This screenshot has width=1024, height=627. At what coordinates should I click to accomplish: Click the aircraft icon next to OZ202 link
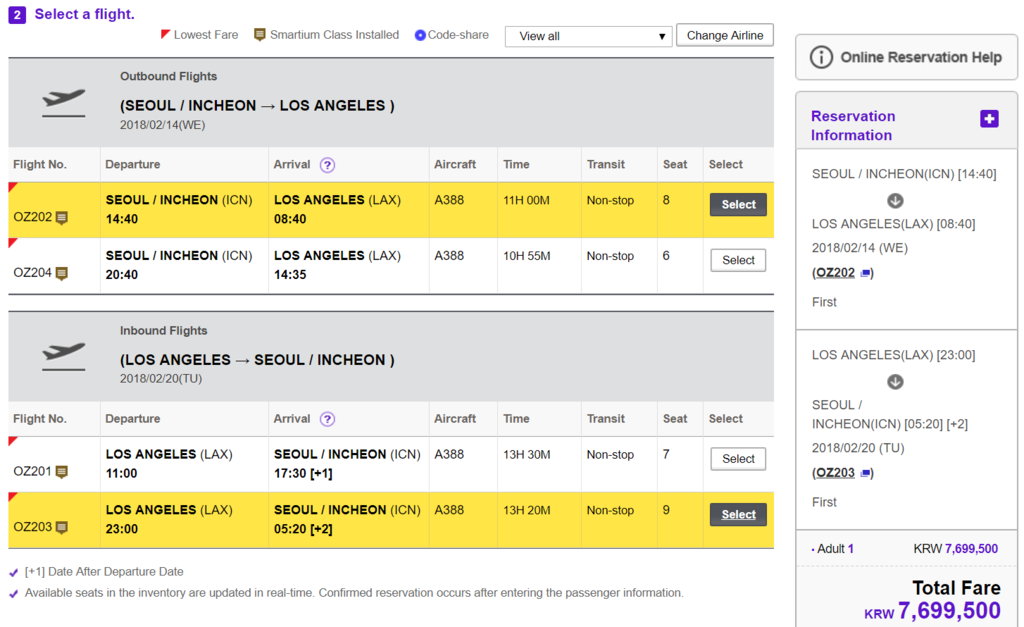[x=865, y=273]
